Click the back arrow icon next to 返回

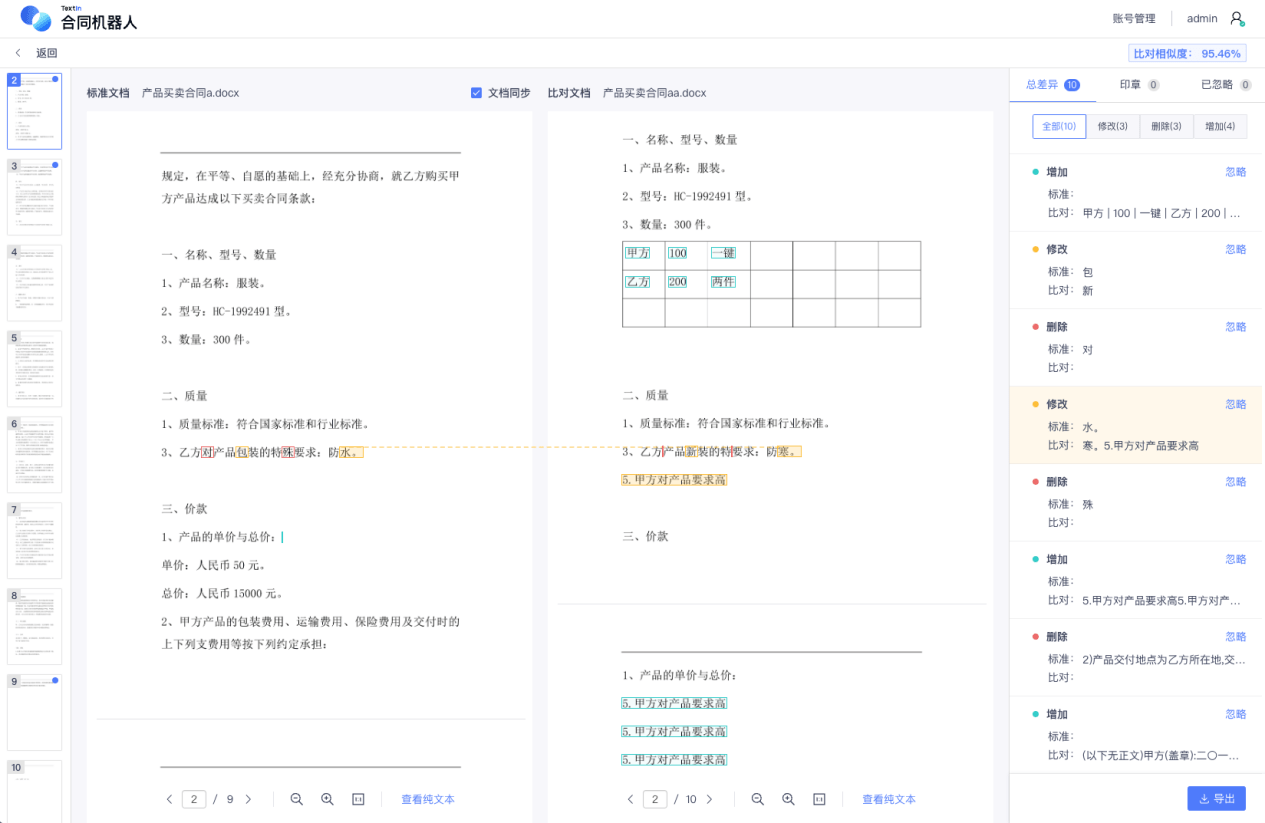(x=18, y=53)
